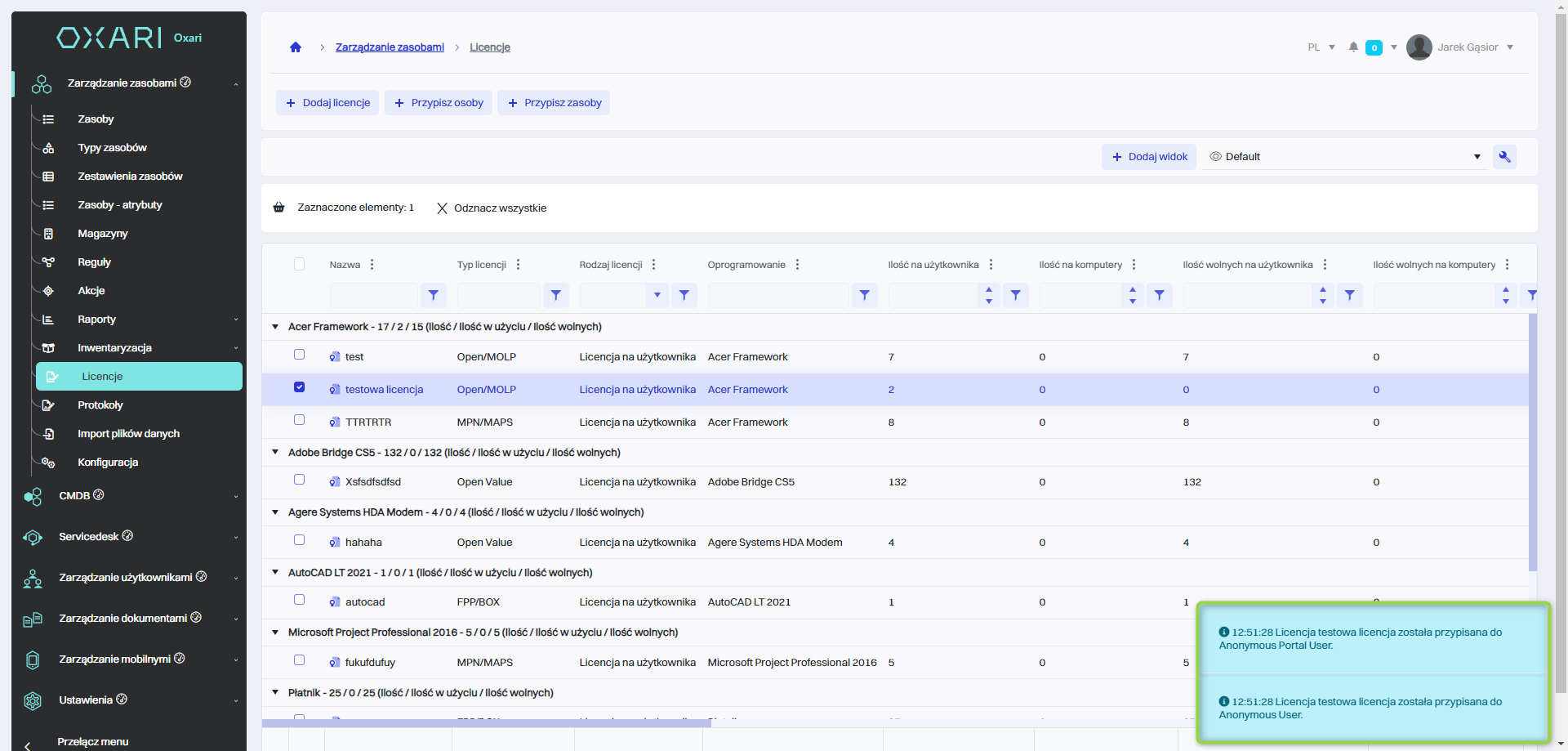Click the horizontal table scrollbar
1568x751 pixels.
(x=486, y=722)
